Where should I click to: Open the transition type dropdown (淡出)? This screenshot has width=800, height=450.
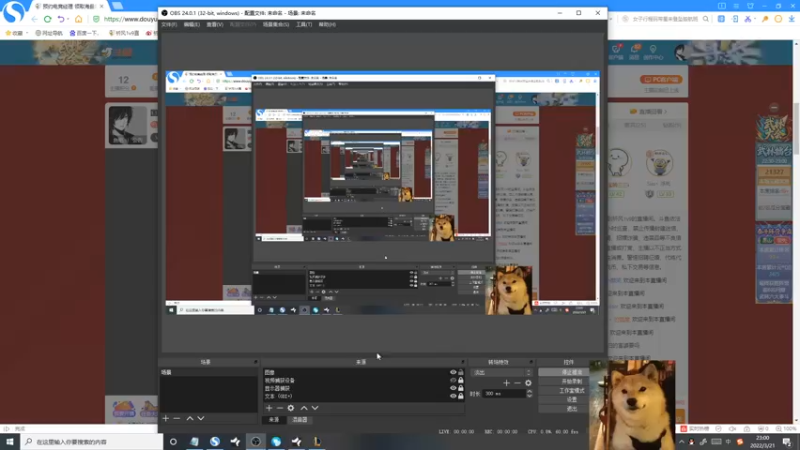tap(501, 372)
